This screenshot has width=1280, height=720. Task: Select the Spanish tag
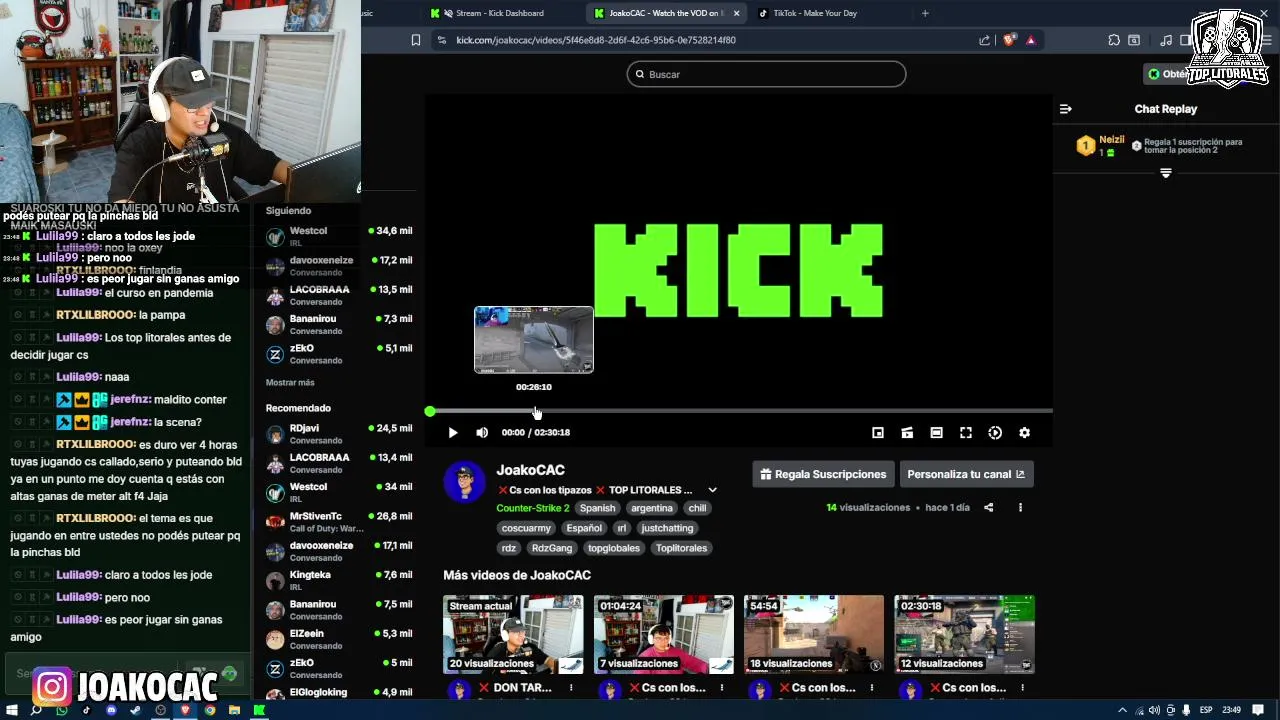tap(597, 508)
